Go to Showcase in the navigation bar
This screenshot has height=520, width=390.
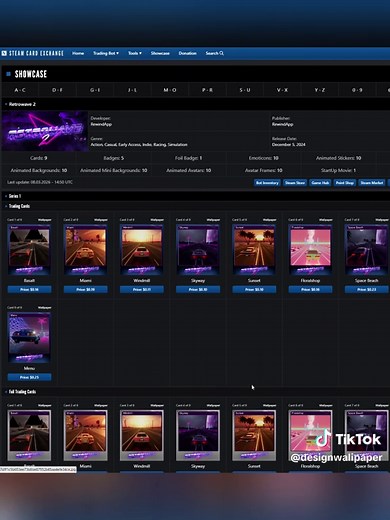(160, 53)
